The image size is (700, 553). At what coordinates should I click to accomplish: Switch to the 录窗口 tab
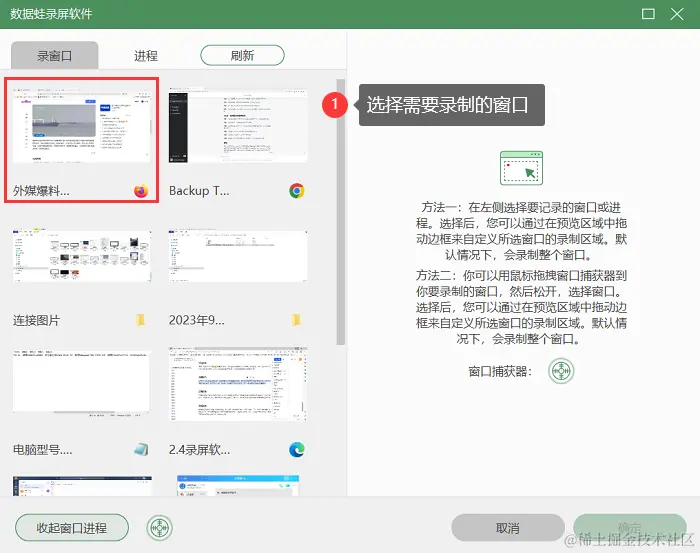pos(54,55)
